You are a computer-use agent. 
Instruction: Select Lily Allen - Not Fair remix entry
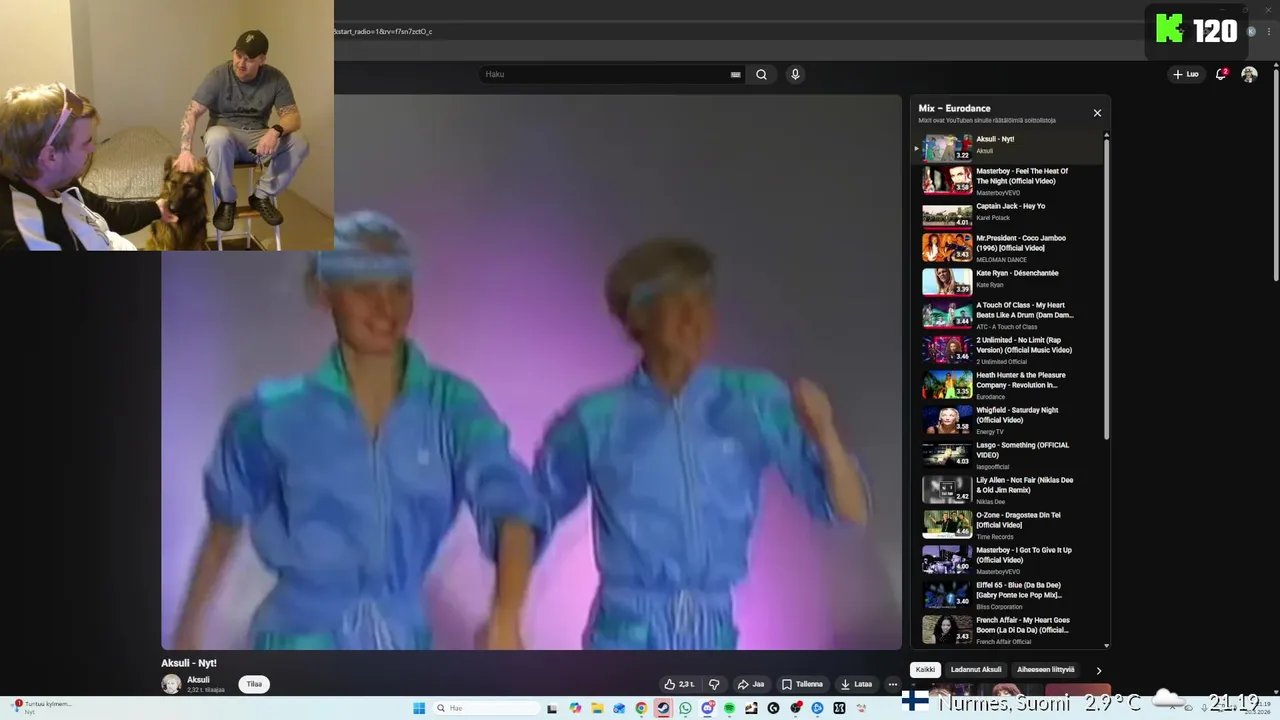[1007, 490]
